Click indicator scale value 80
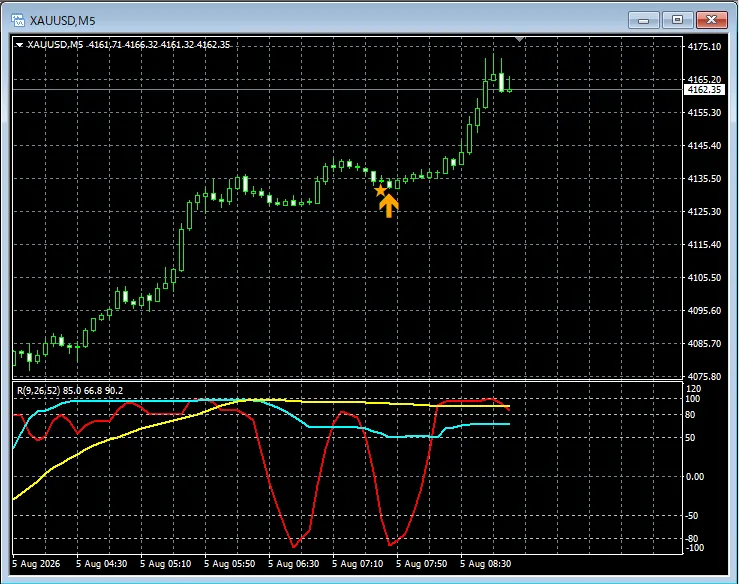 (x=690, y=415)
